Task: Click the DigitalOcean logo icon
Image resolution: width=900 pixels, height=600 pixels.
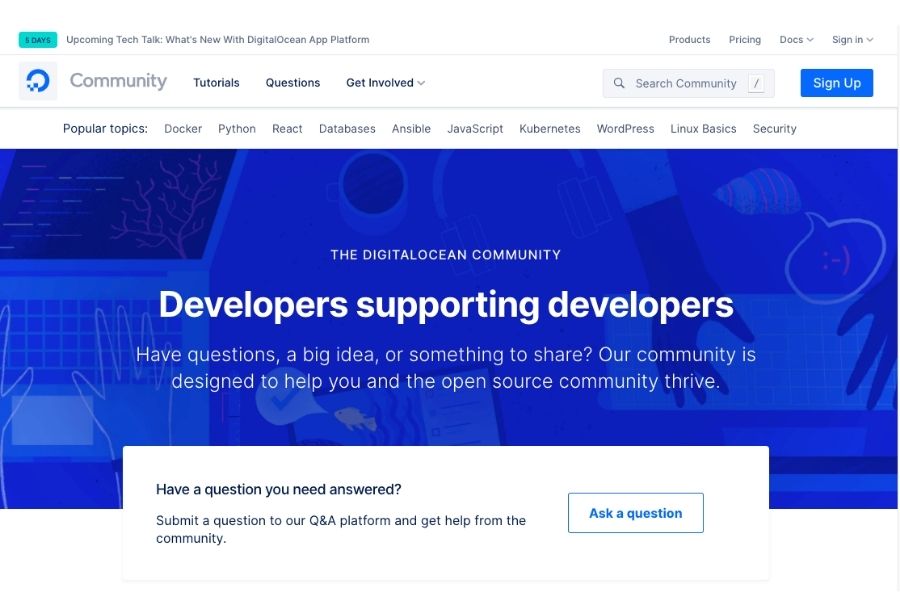Action: (x=38, y=82)
